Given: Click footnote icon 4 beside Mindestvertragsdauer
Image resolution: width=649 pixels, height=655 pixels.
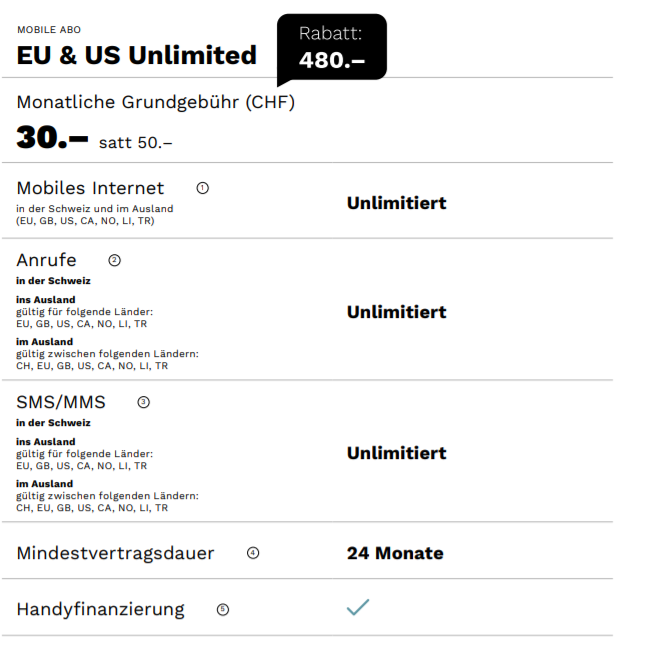Looking at the screenshot, I should point(253,553).
